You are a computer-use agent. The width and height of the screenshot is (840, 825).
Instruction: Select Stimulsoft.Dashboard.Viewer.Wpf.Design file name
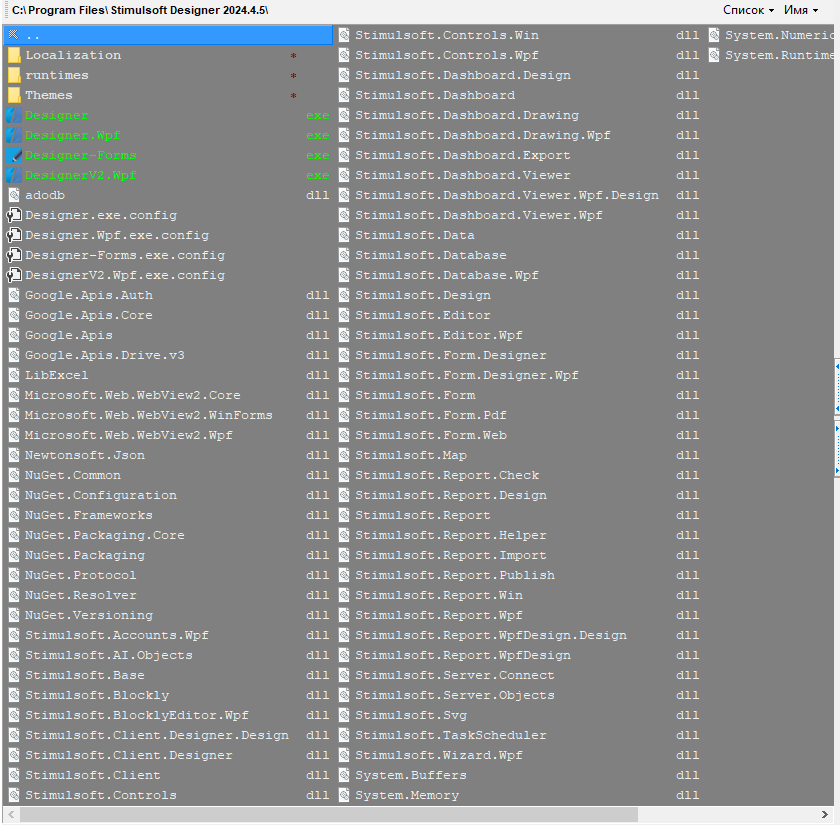tap(507, 195)
